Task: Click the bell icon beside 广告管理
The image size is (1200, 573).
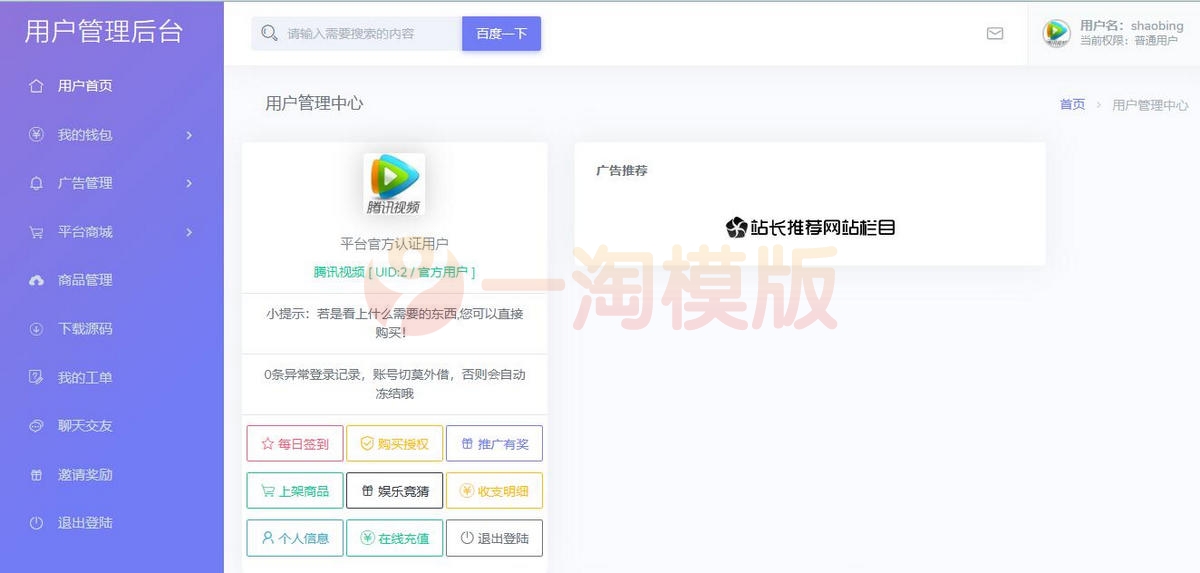Action: tap(37, 183)
